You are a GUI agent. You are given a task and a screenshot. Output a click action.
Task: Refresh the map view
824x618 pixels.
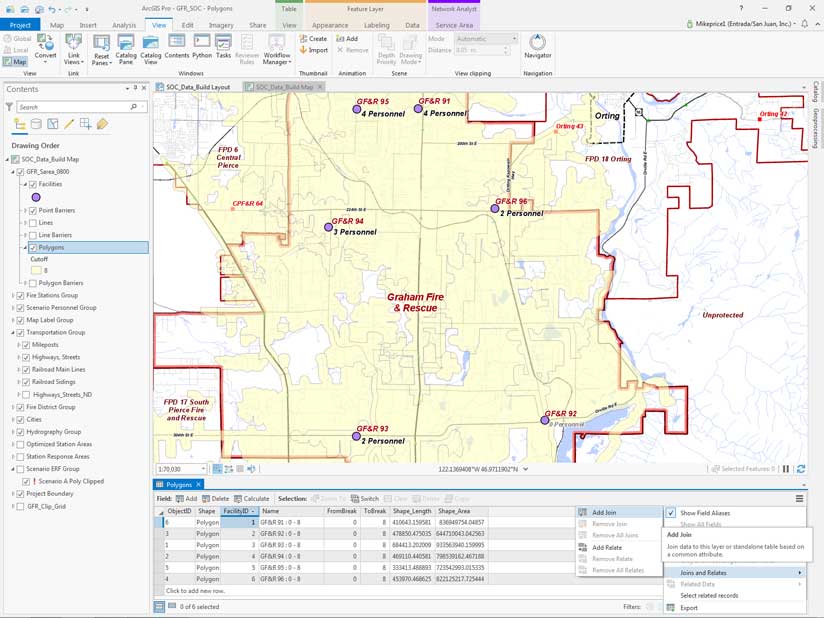click(801, 469)
